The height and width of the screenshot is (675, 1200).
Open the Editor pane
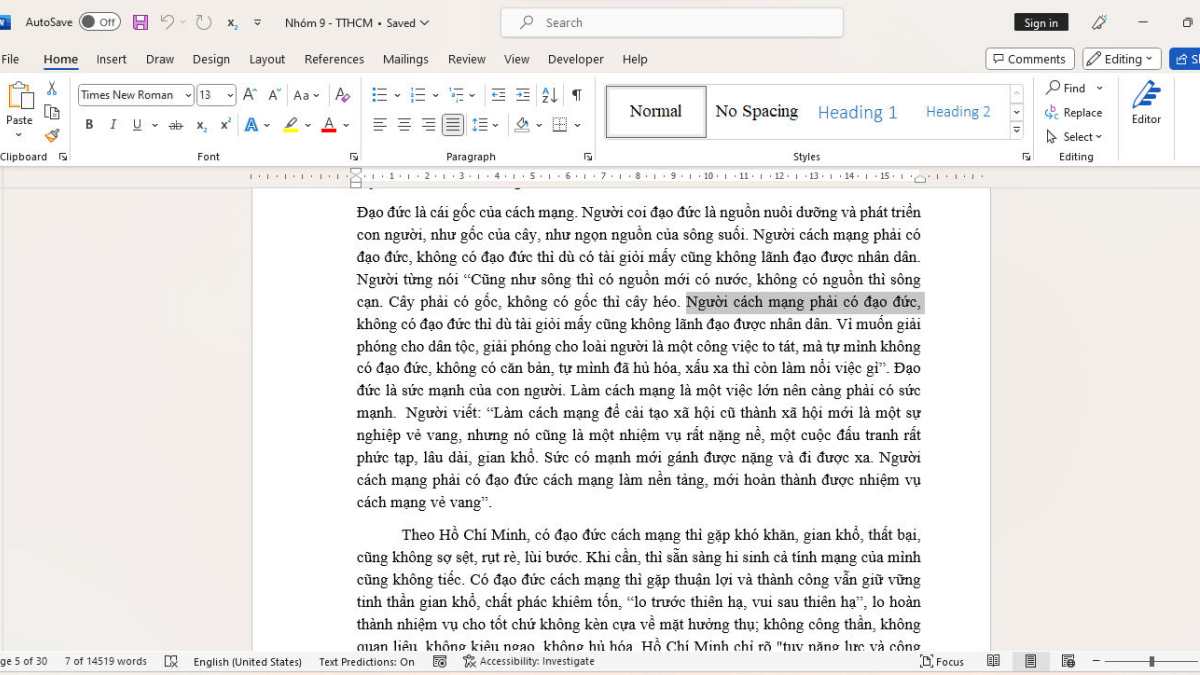[1145, 108]
